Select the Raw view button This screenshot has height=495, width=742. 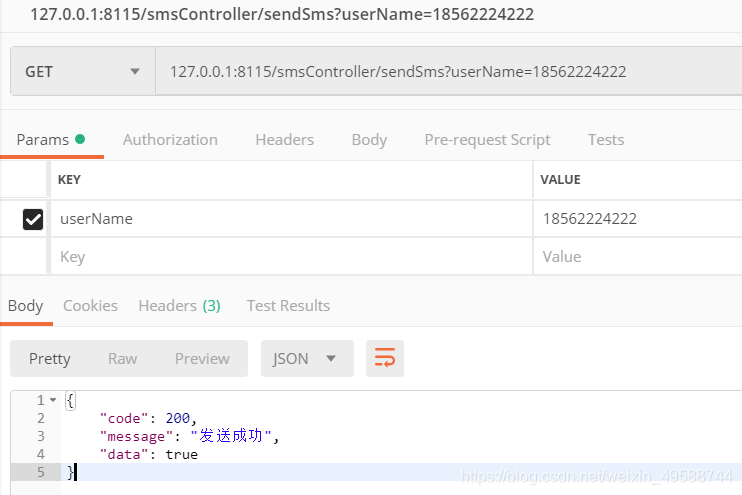point(123,358)
